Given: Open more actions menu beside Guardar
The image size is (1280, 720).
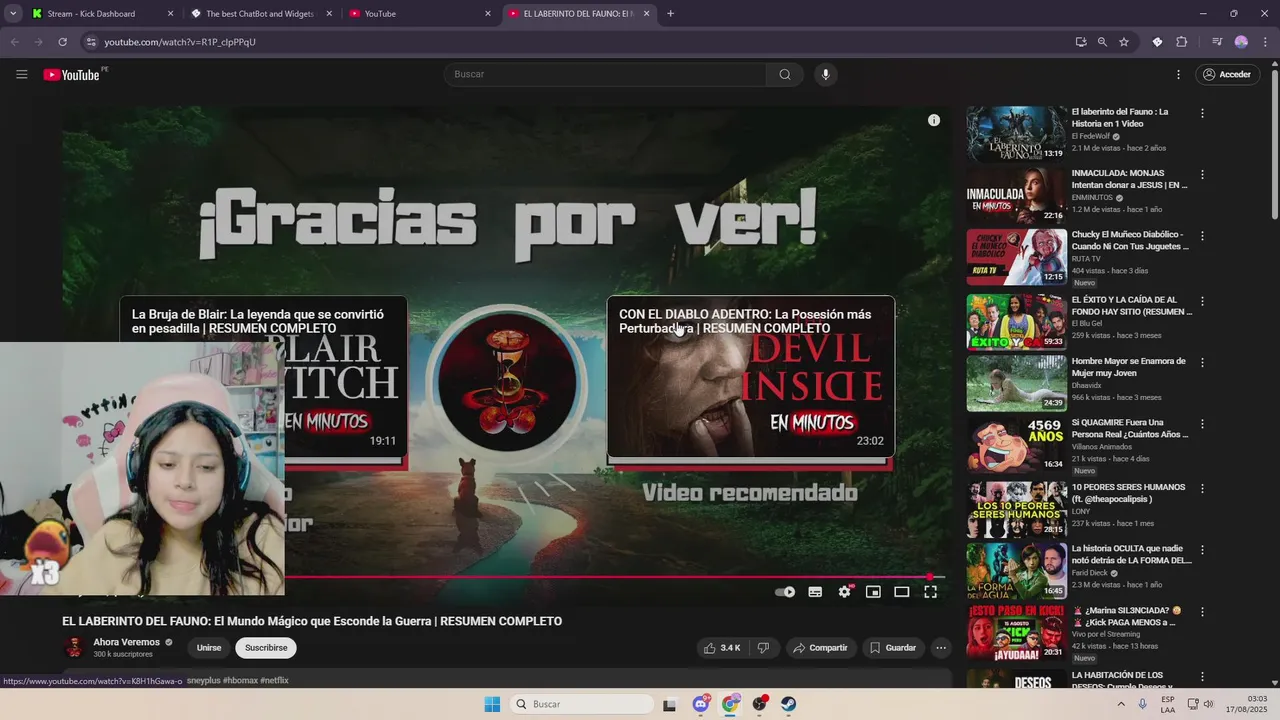Looking at the screenshot, I should (x=940, y=648).
